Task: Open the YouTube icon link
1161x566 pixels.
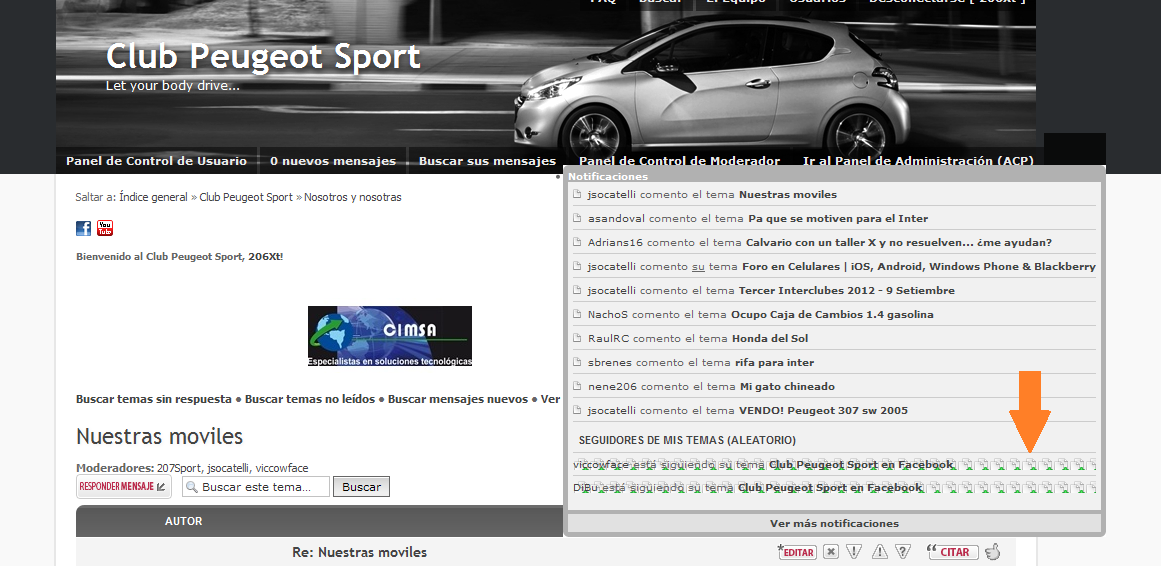Action: click(105, 228)
